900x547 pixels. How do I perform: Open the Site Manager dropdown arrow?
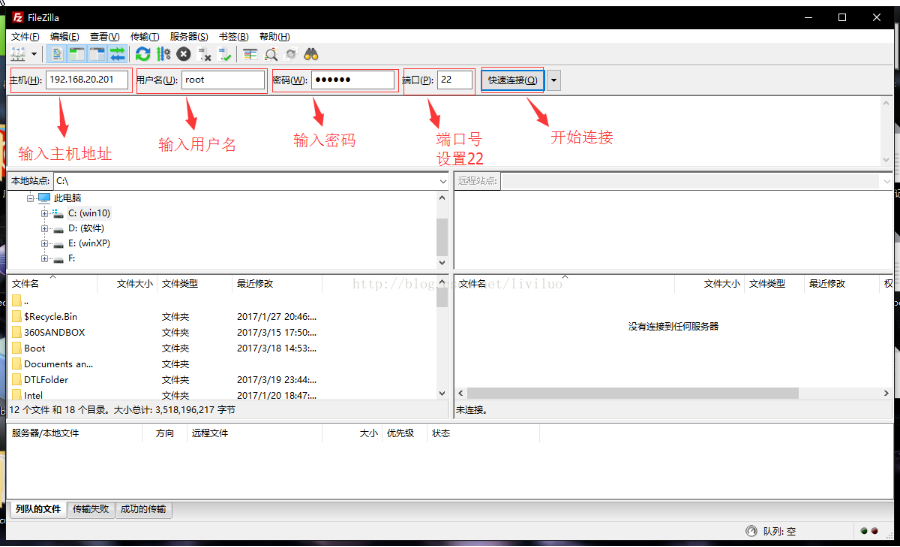(x=34, y=55)
